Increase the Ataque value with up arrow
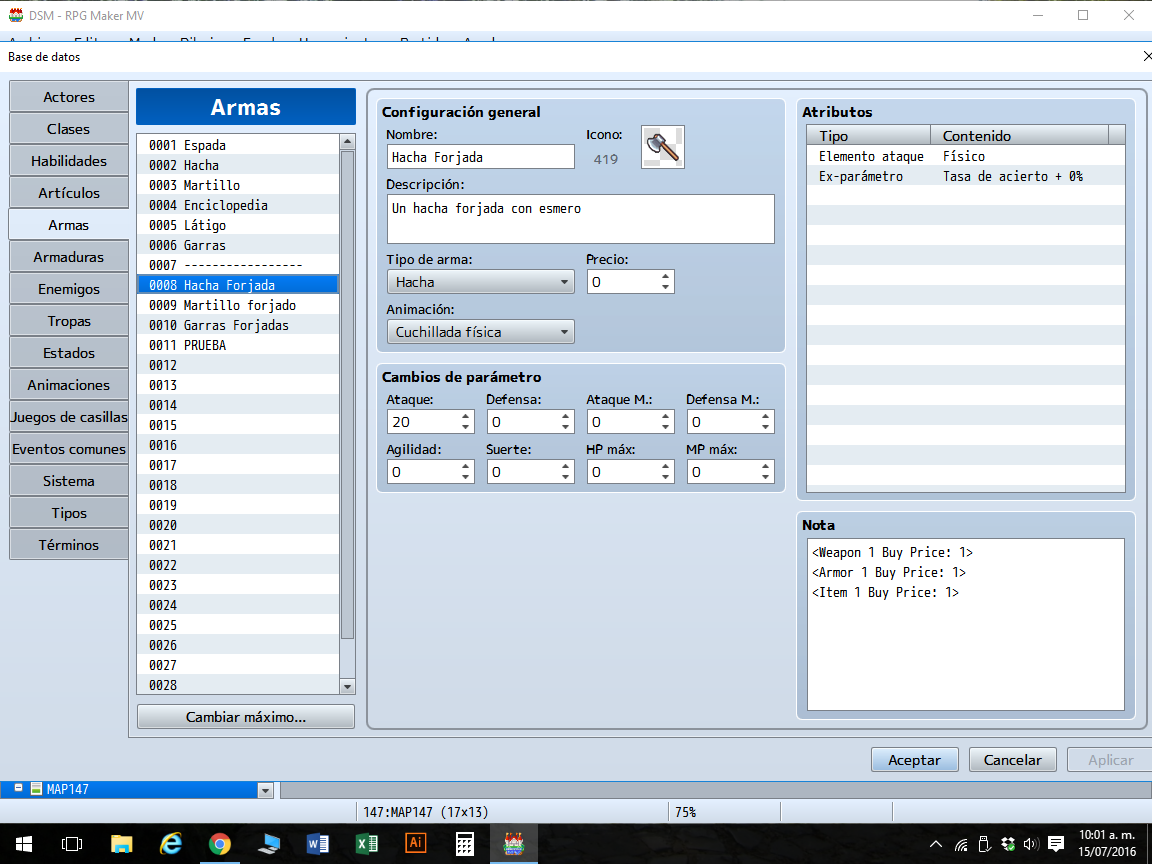1152x864 pixels. [465, 417]
